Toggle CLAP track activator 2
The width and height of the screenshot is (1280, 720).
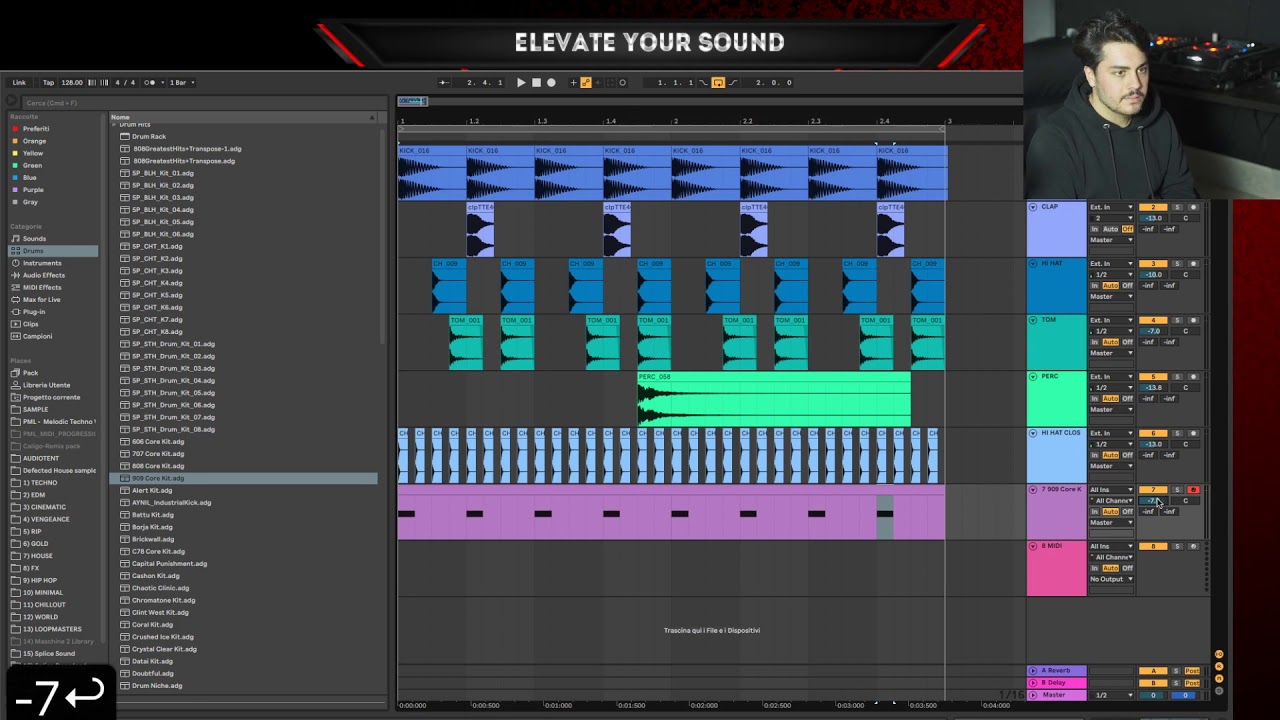pyautogui.click(x=1153, y=207)
